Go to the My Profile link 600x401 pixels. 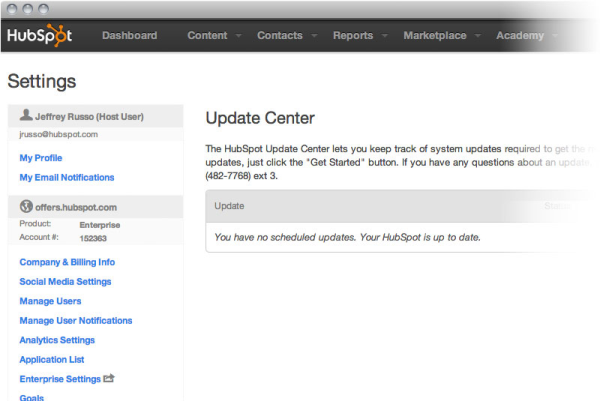(41, 158)
